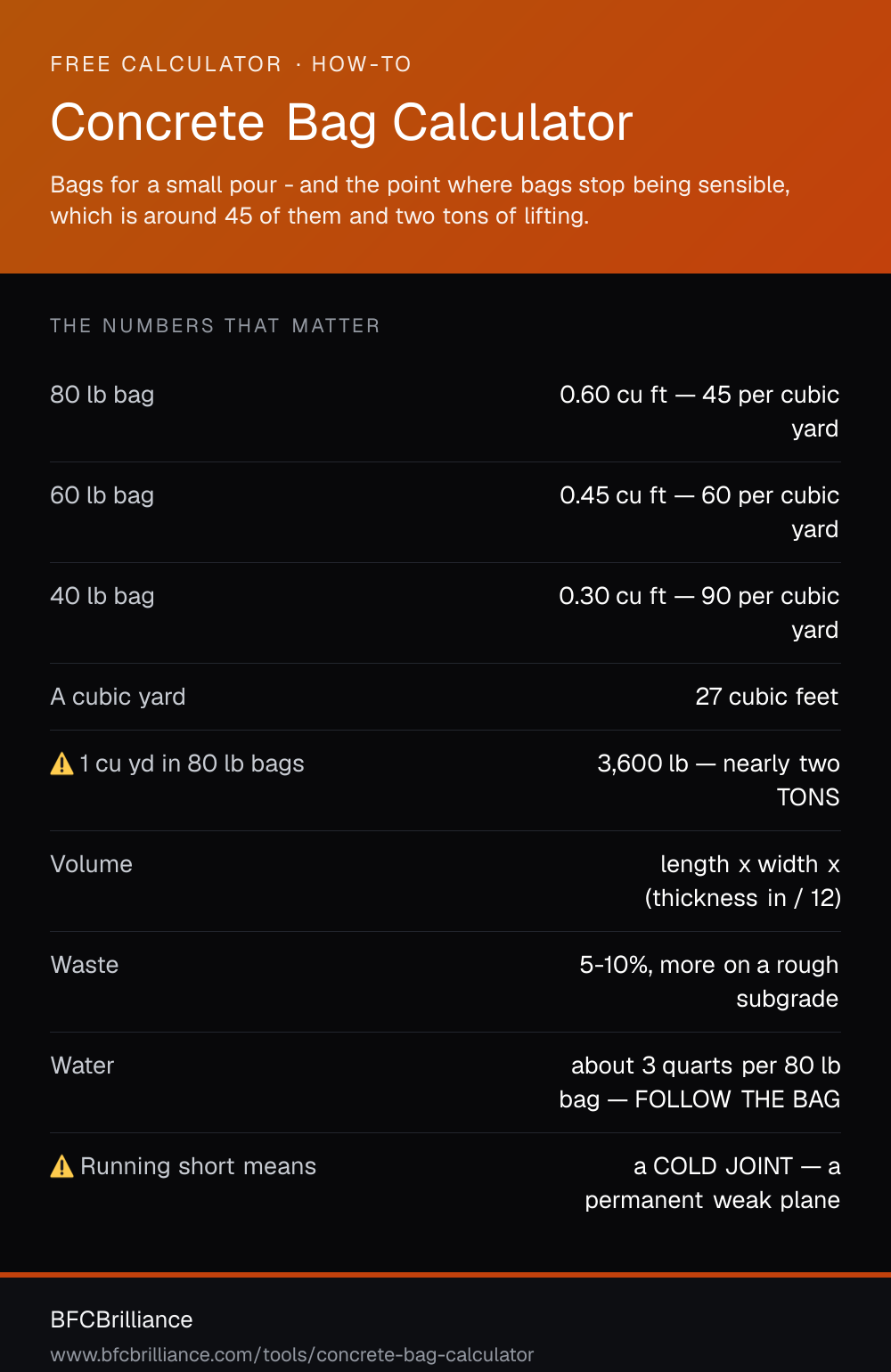This screenshot has height=1372, width=891.
Task: Click the 3,600 lb nearly two TONS value
Action: pos(719,780)
